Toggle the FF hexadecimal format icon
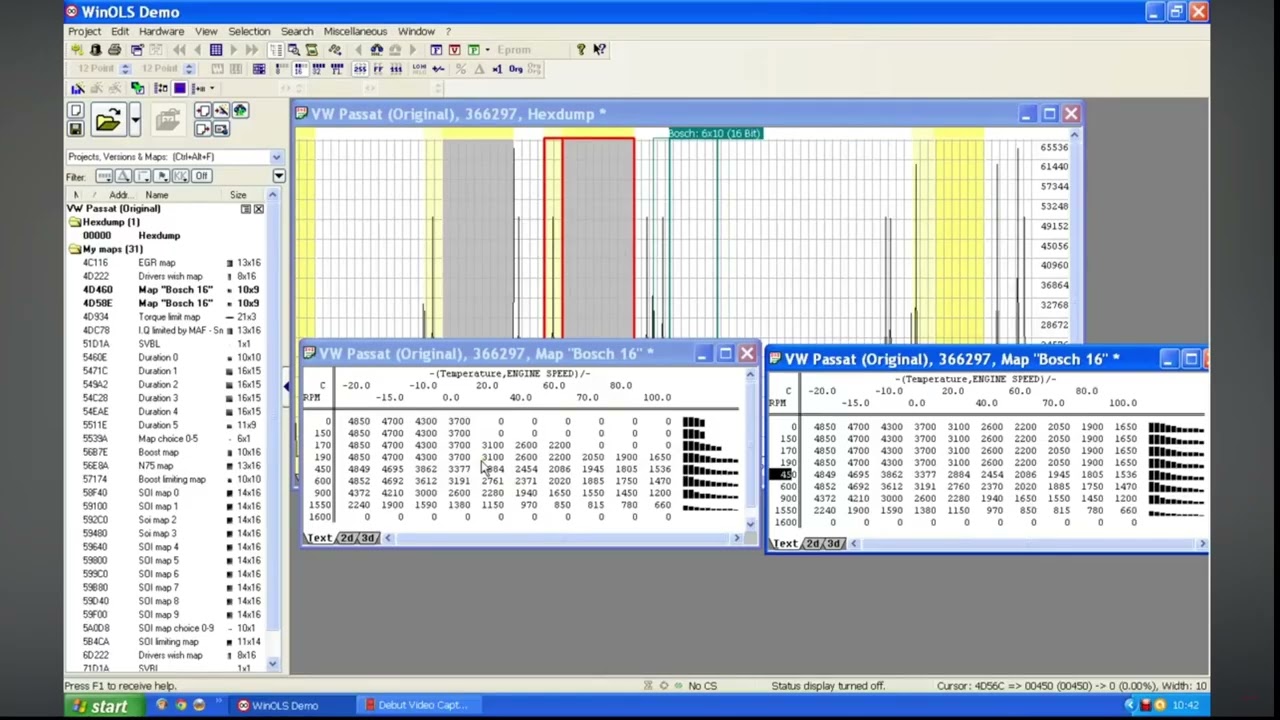This screenshot has width=1280, height=720. [x=378, y=68]
